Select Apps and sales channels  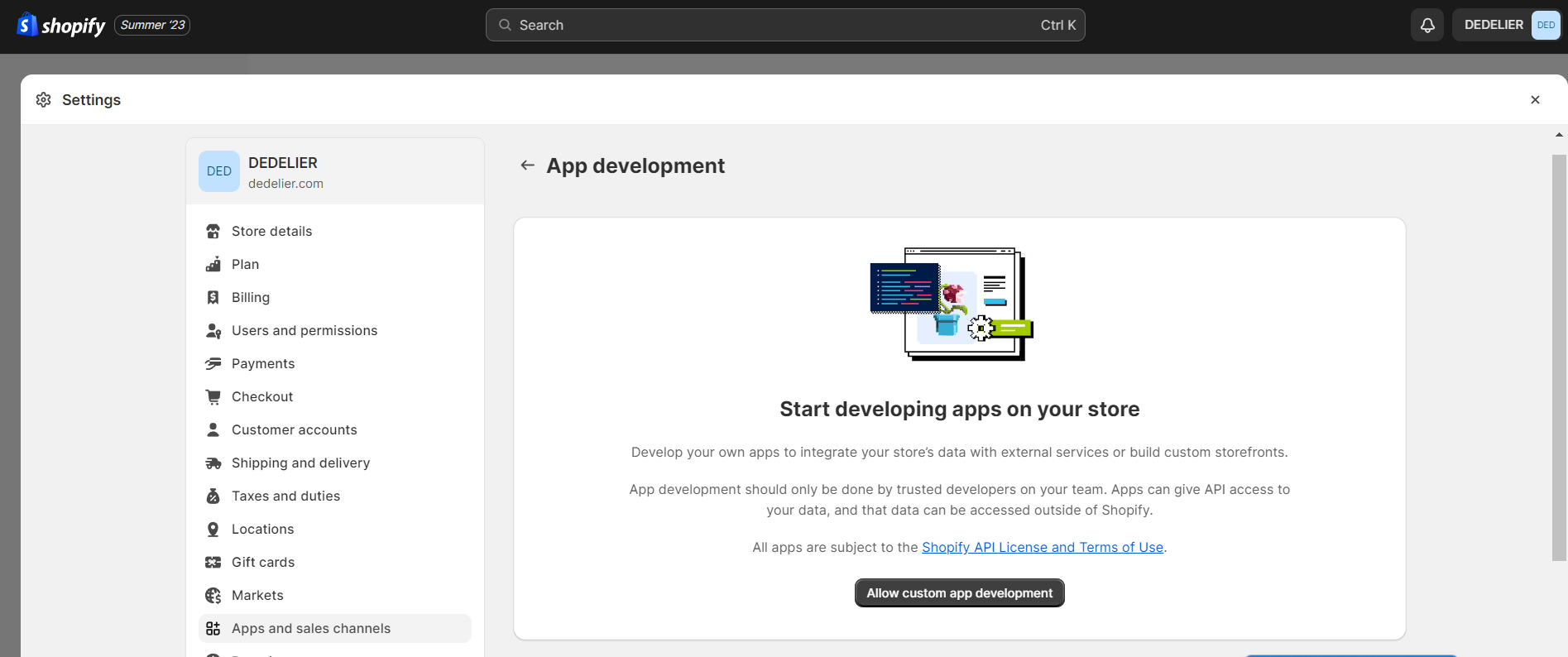pos(335,628)
